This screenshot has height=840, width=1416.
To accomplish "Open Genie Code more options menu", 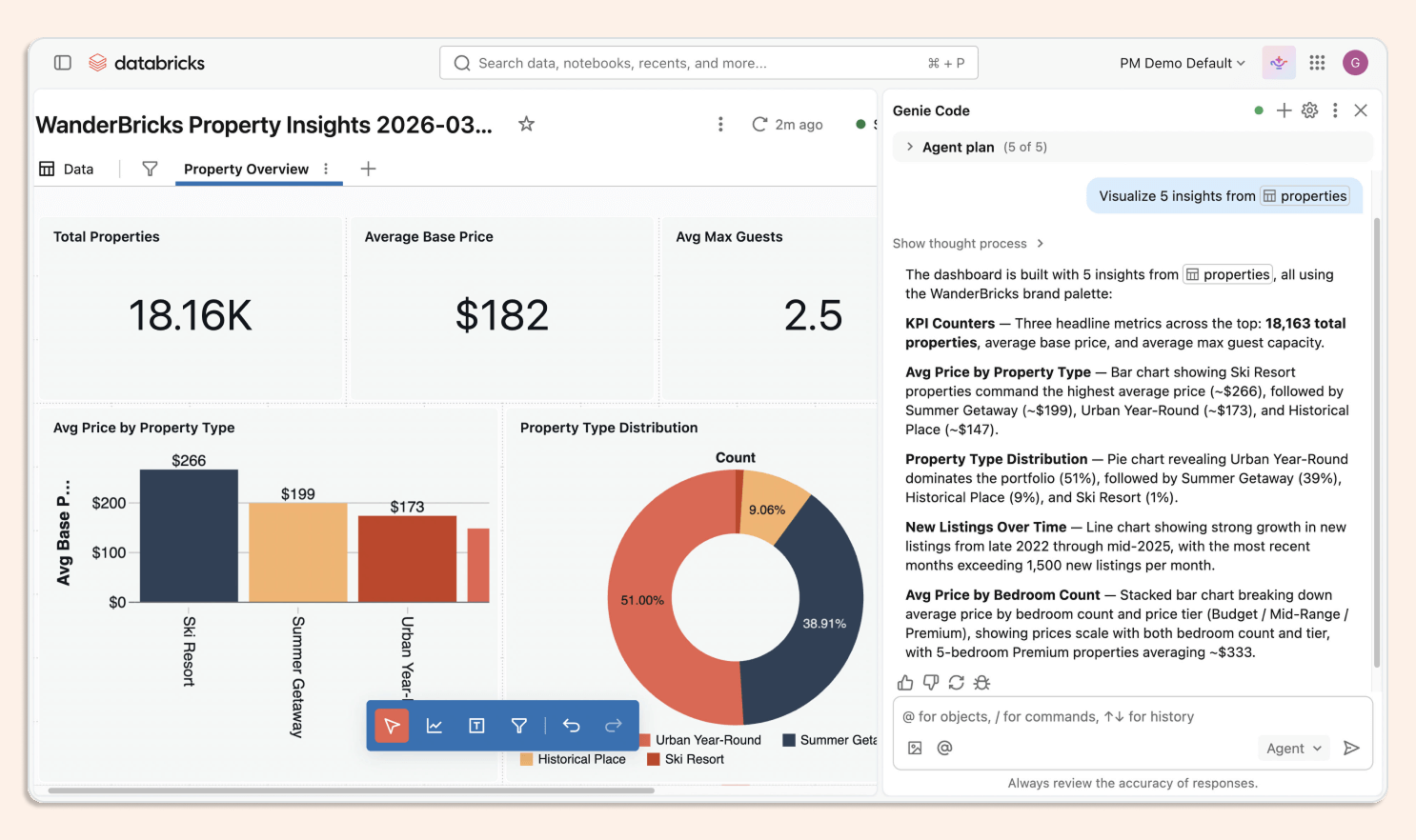I will tap(1335, 110).
